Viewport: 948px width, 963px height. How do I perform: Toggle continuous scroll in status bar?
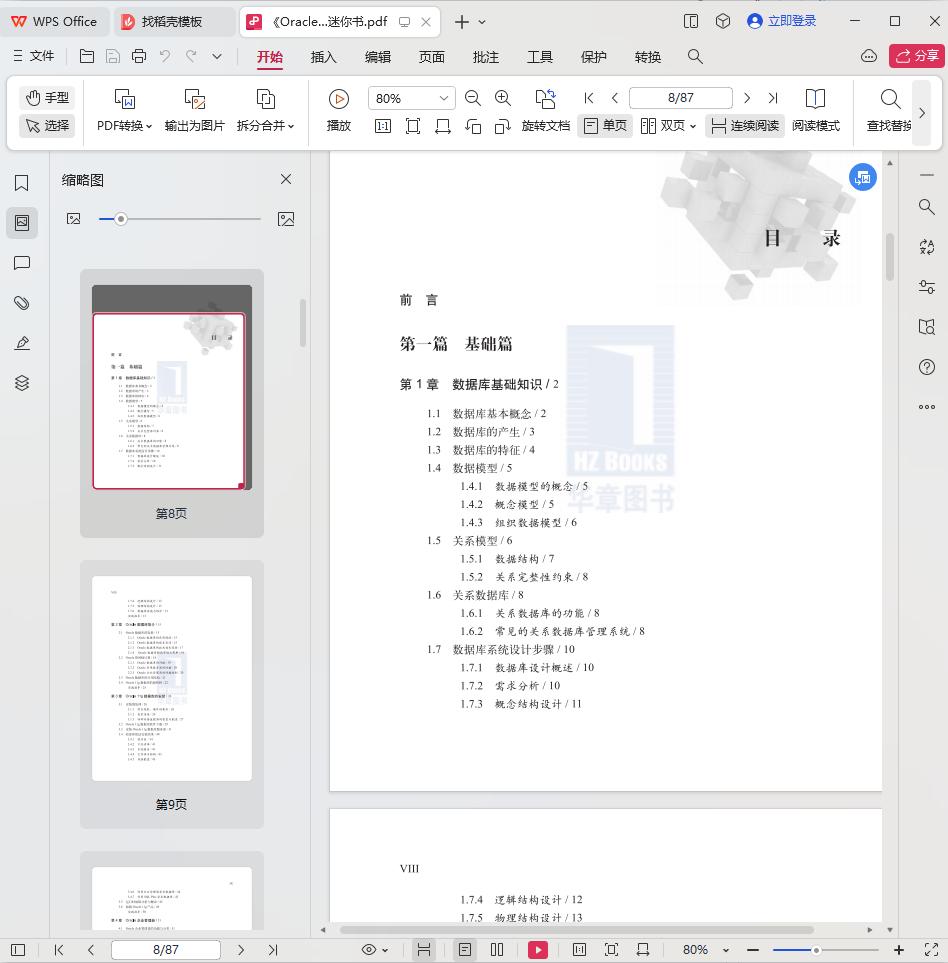click(424, 949)
